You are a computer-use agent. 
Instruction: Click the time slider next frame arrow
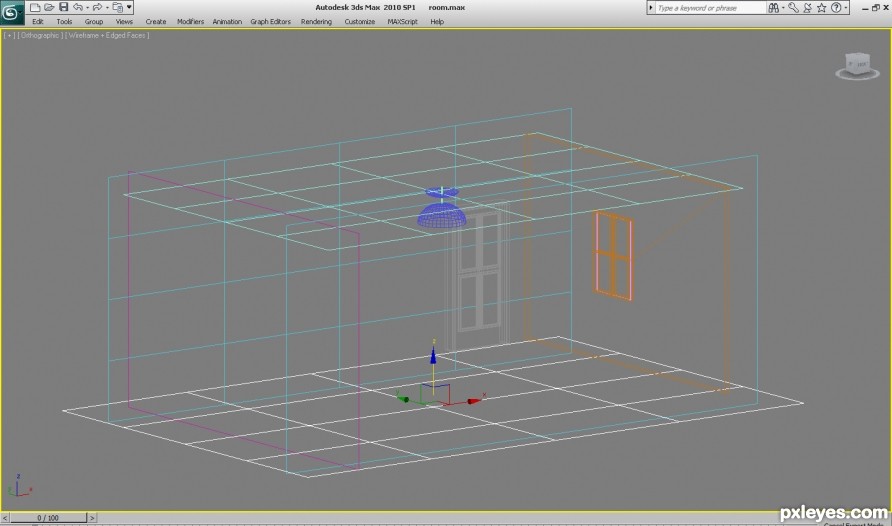(92, 517)
